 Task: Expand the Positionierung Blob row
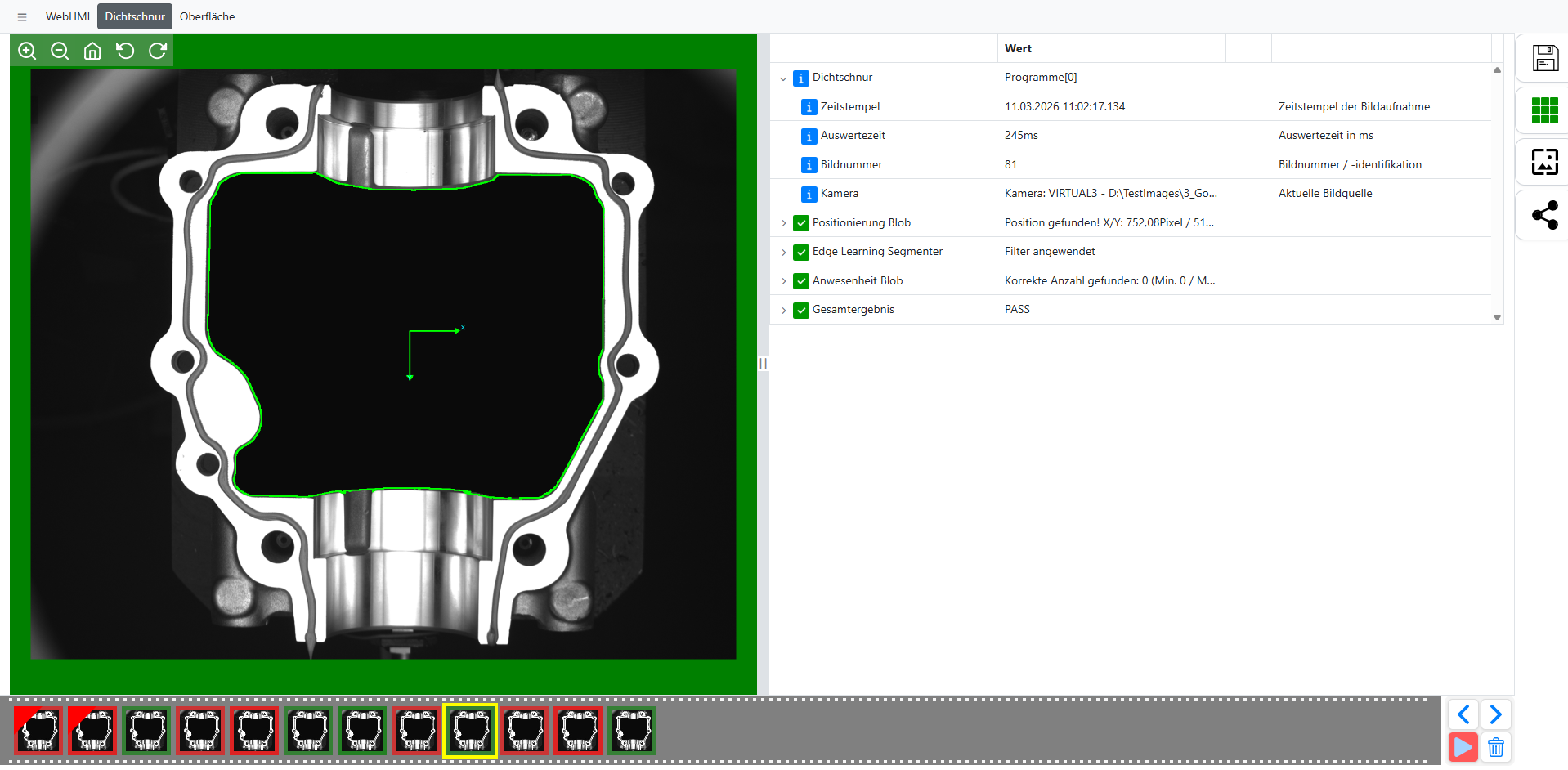[x=783, y=223]
